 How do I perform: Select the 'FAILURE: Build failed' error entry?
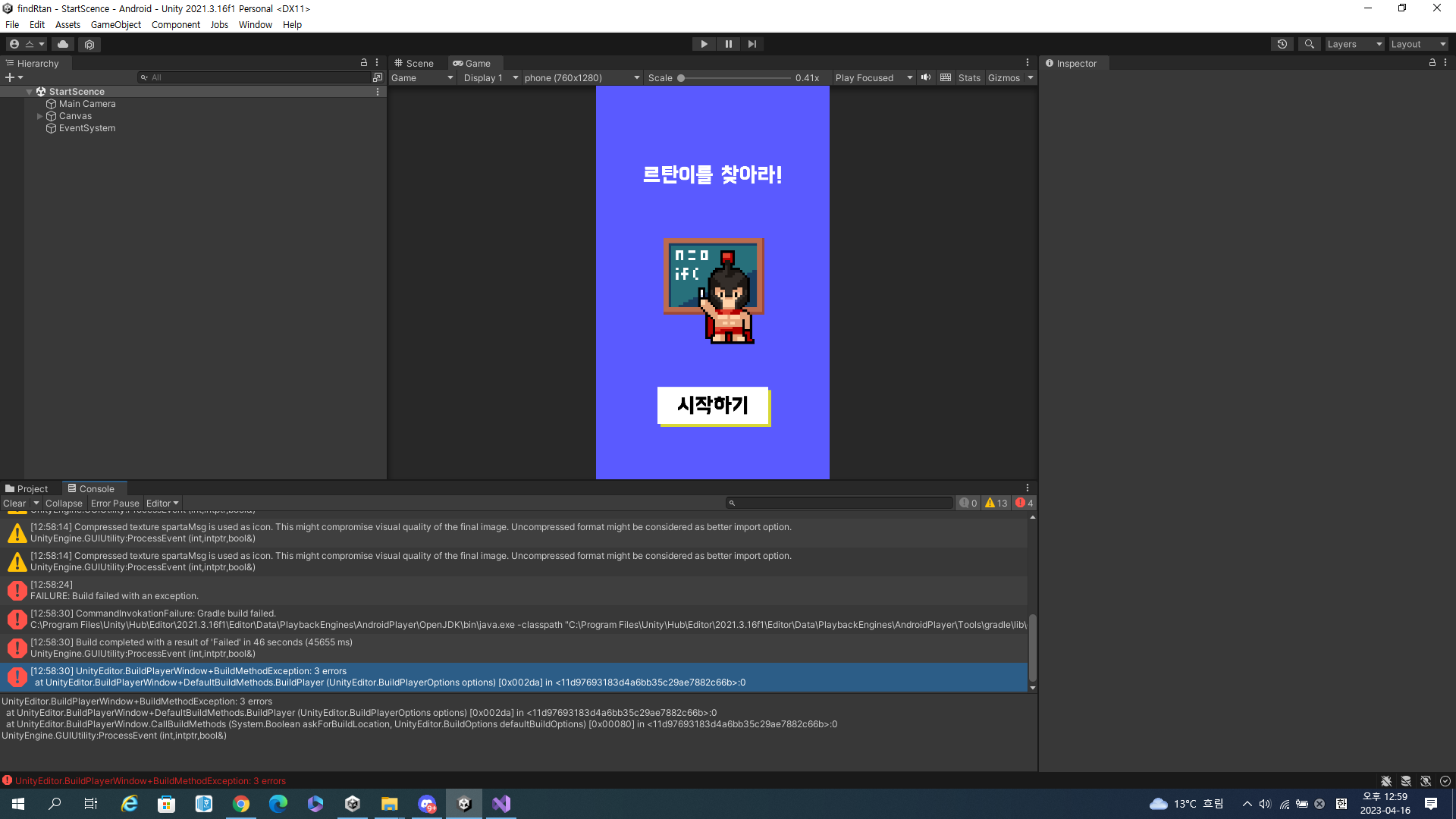click(x=514, y=590)
